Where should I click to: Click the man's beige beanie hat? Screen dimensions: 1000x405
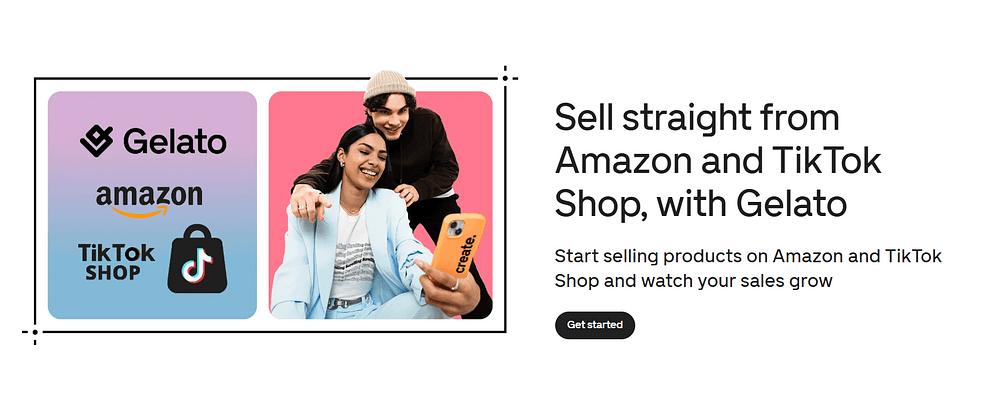[388, 85]
